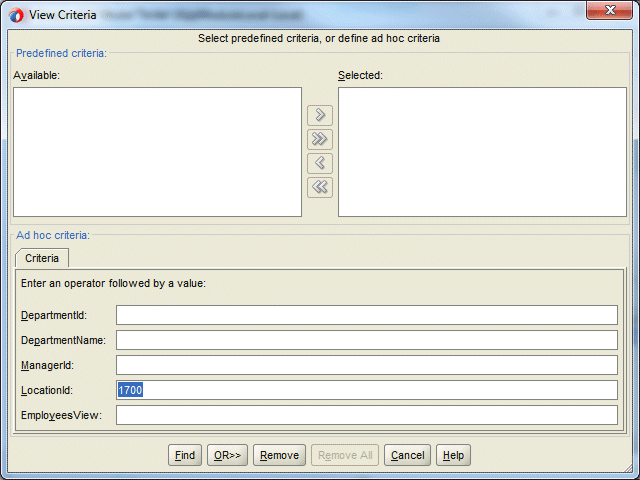Image resolution: width=640 pixels, height=480 pixels.
Task: Click the Remove button
Action: coord(279,455)
